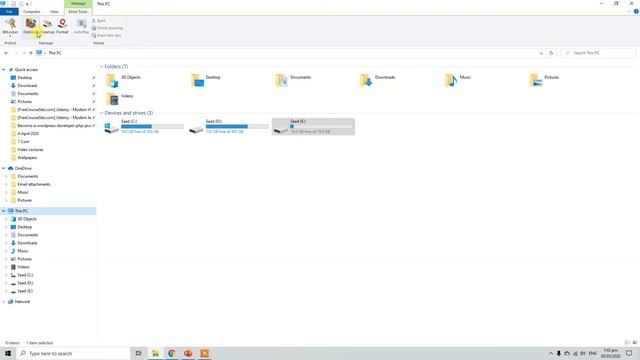Open Chrome from the taskbar

172,353
